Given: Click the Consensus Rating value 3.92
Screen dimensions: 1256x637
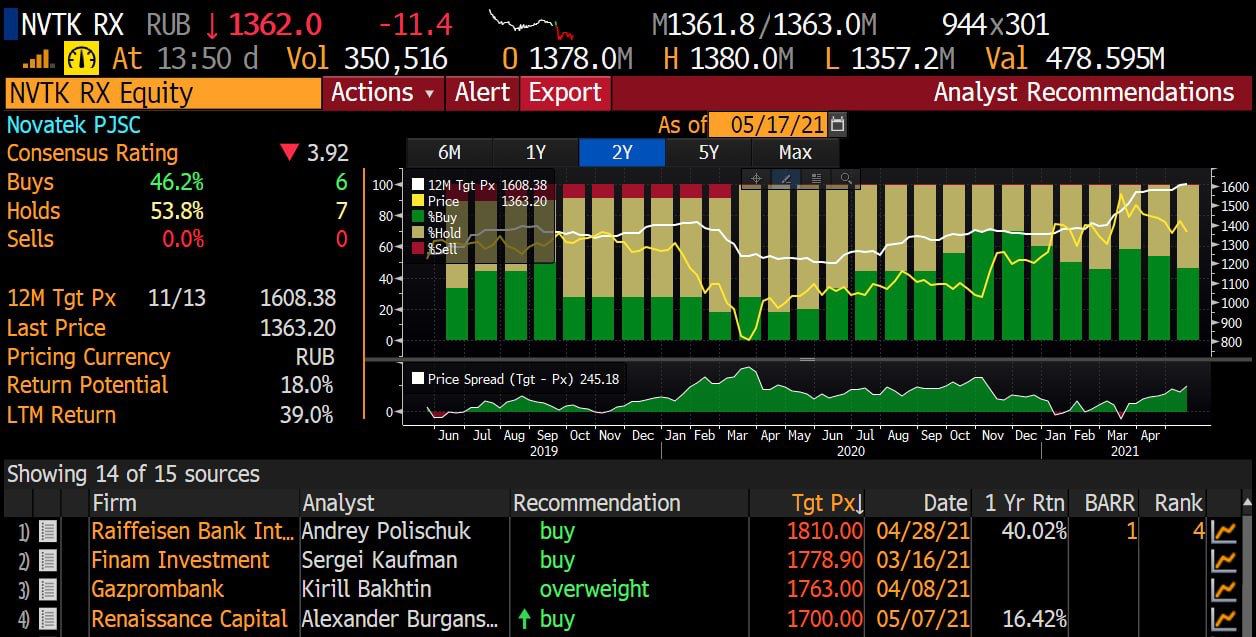Looking at the screenshot, I should [x=327, y=153].
